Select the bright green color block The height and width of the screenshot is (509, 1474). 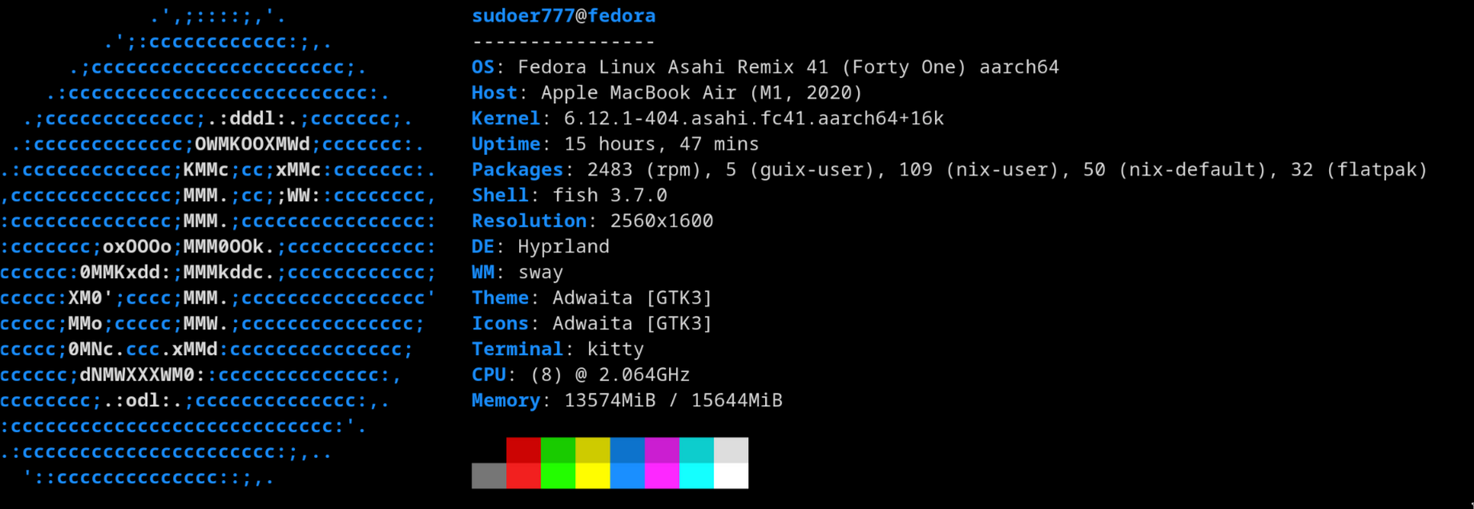pyautogui.click(x=558, y=475)
